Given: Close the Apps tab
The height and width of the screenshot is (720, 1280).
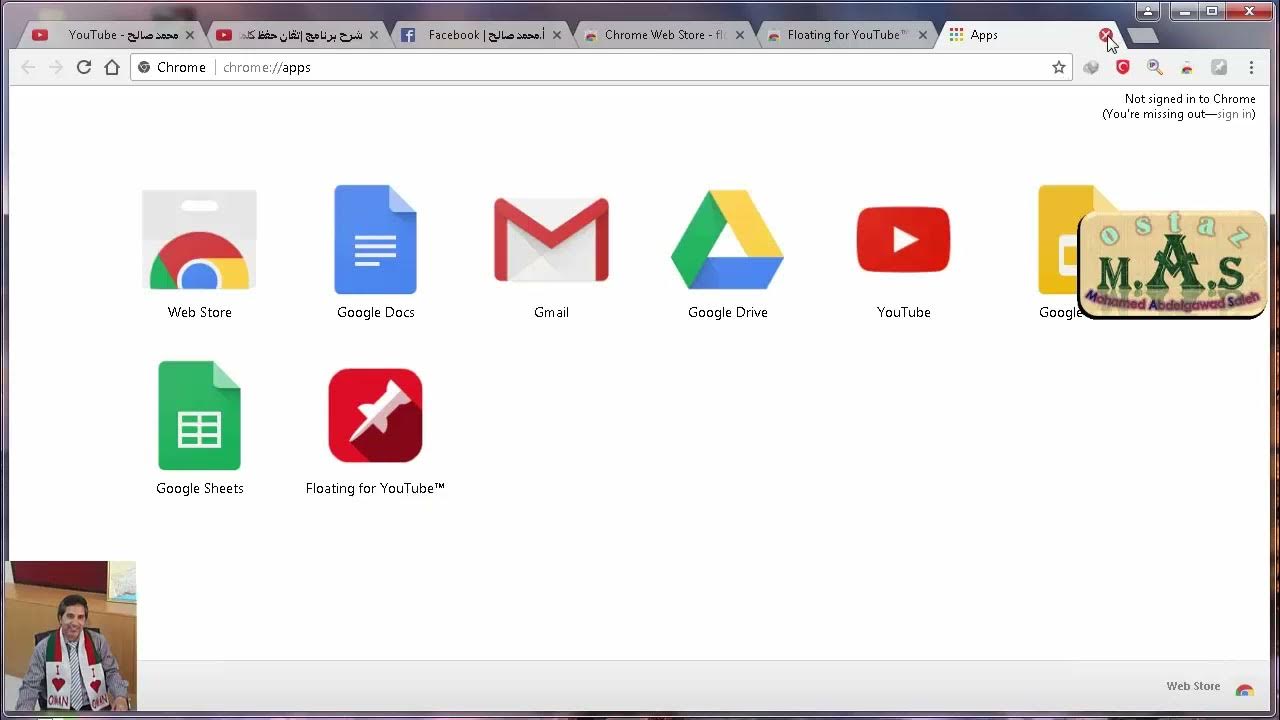Looking at the screenshot, I should pyautogui.click(x=1106, y=35).
